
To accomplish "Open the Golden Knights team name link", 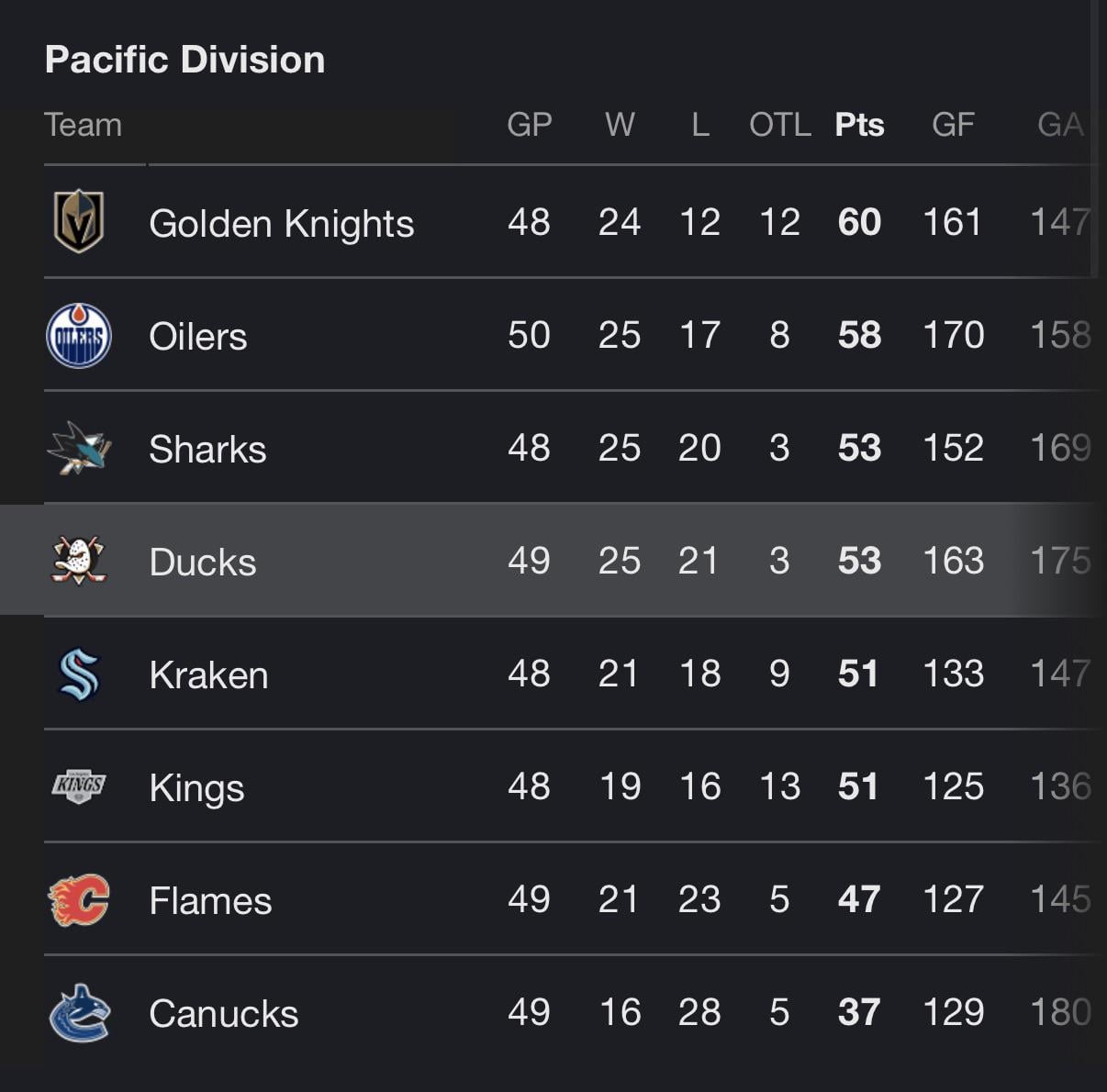I will click(x=281, y=224).
